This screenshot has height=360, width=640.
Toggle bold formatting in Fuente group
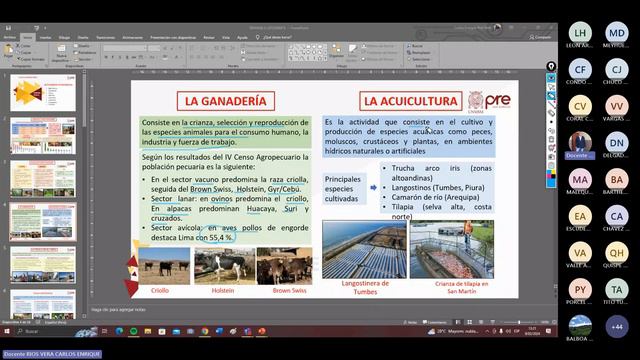point(106,58)
